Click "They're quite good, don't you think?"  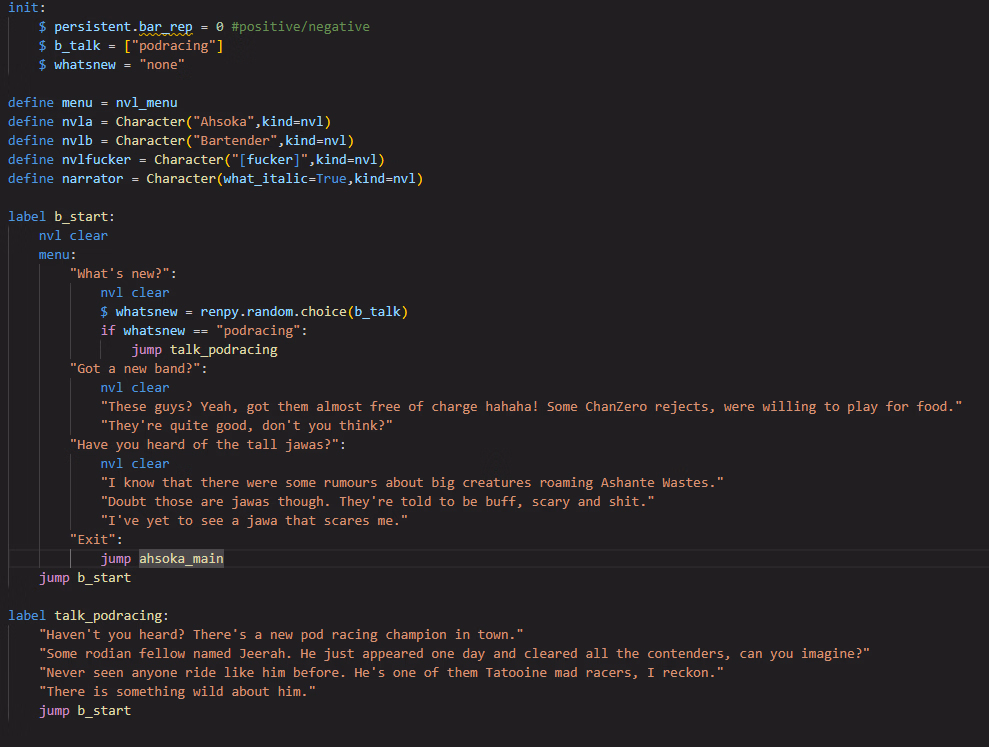[x=247, y=425]
